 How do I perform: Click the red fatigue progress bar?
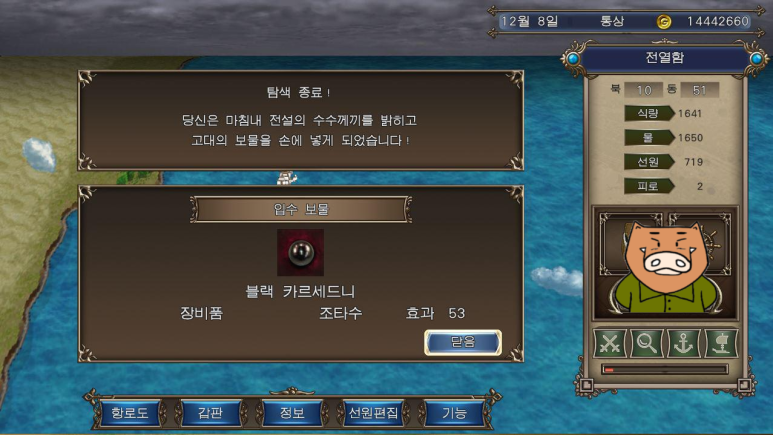(x=664, y=369)
